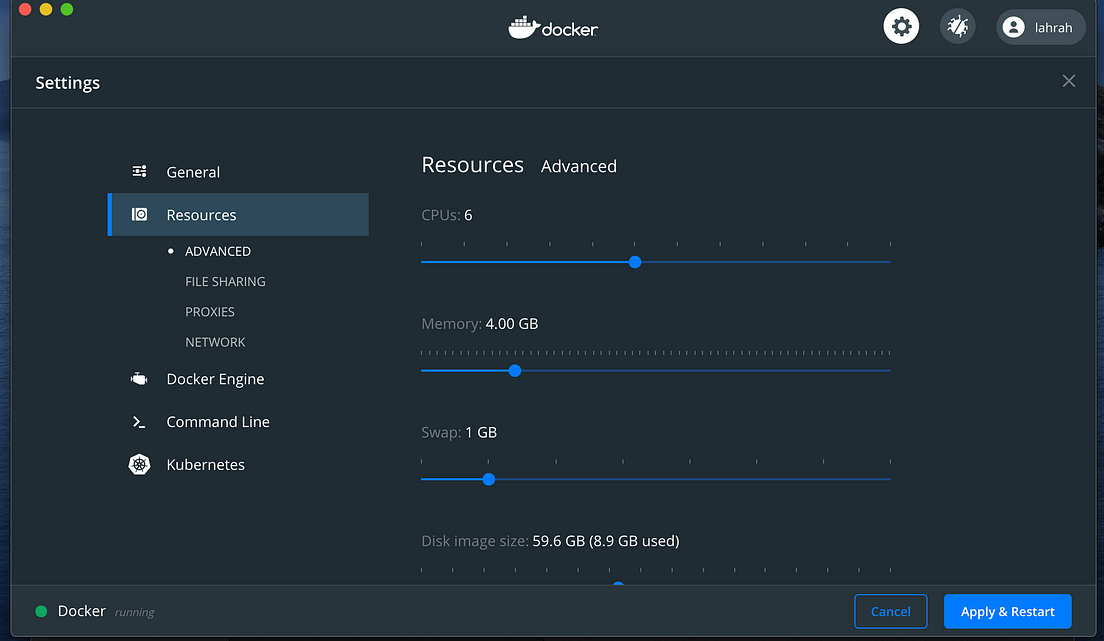
Task: Click the 'Swap: 1 GB' label
Action: point(459,432)
